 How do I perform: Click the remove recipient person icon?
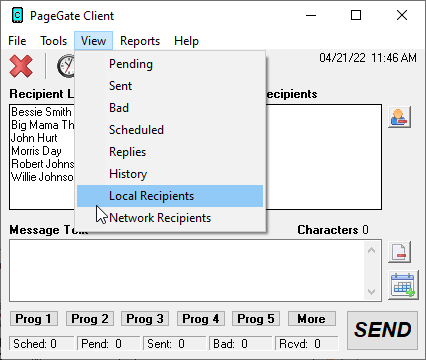pos(399,117)
